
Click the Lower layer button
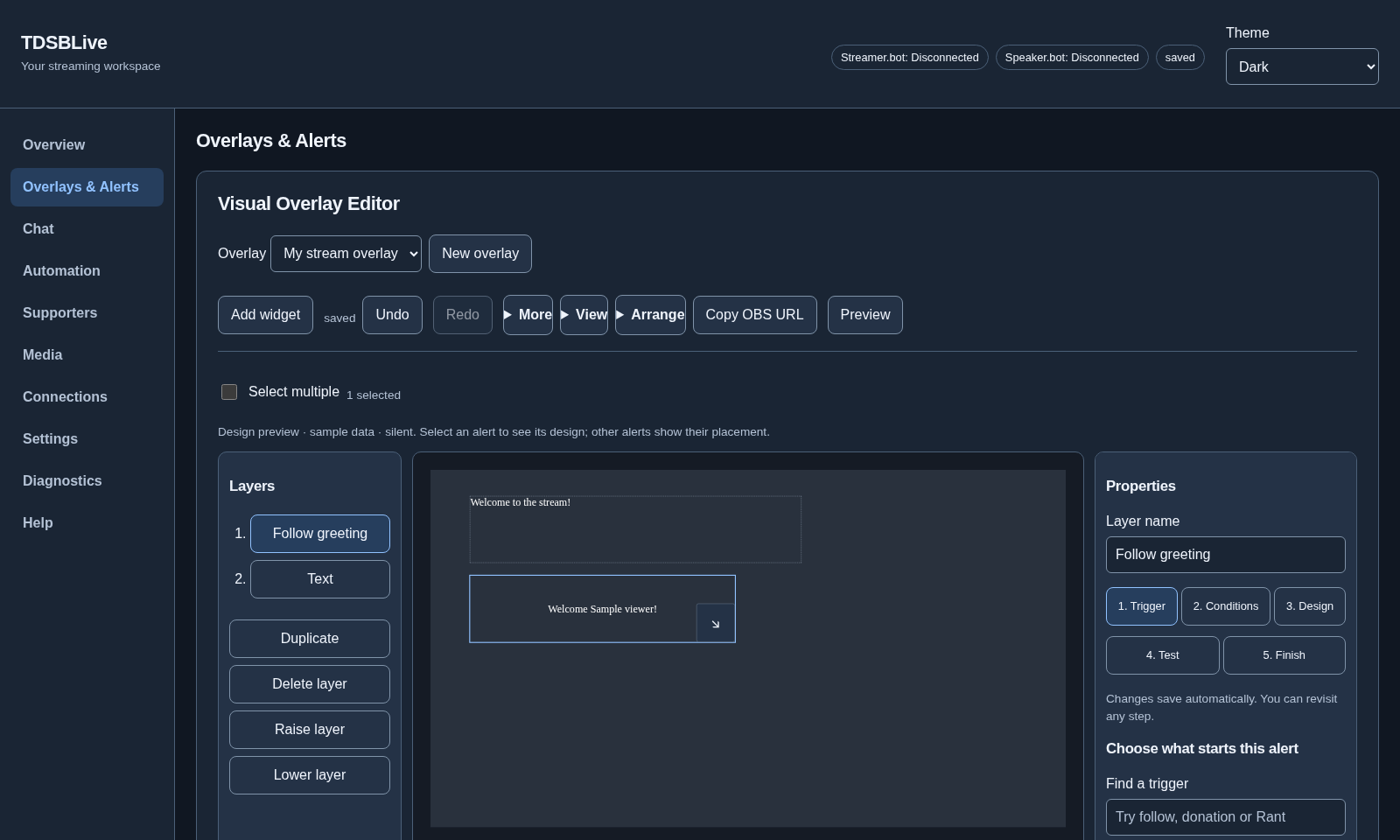pos(310,775)
